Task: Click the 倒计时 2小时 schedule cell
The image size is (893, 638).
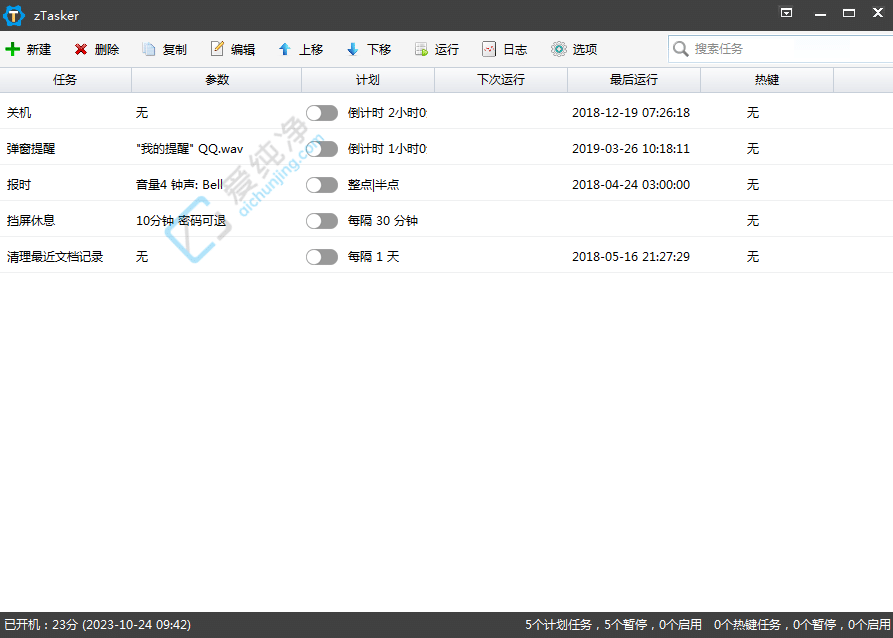Action: pyautogui.click(x=387, y=113)
